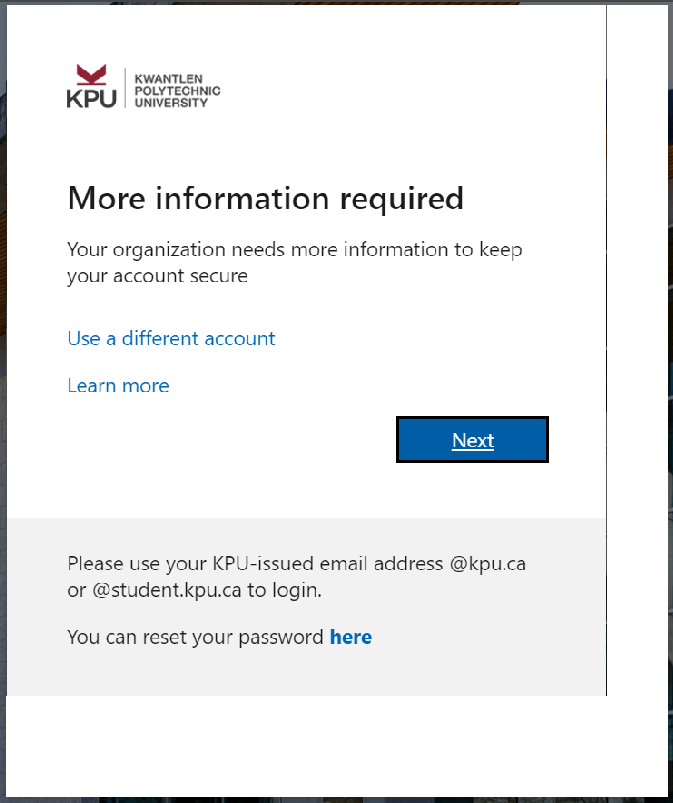Screen dimensions: 673x803
Task: Open the "Learn more" link
Action: (118, 385)
